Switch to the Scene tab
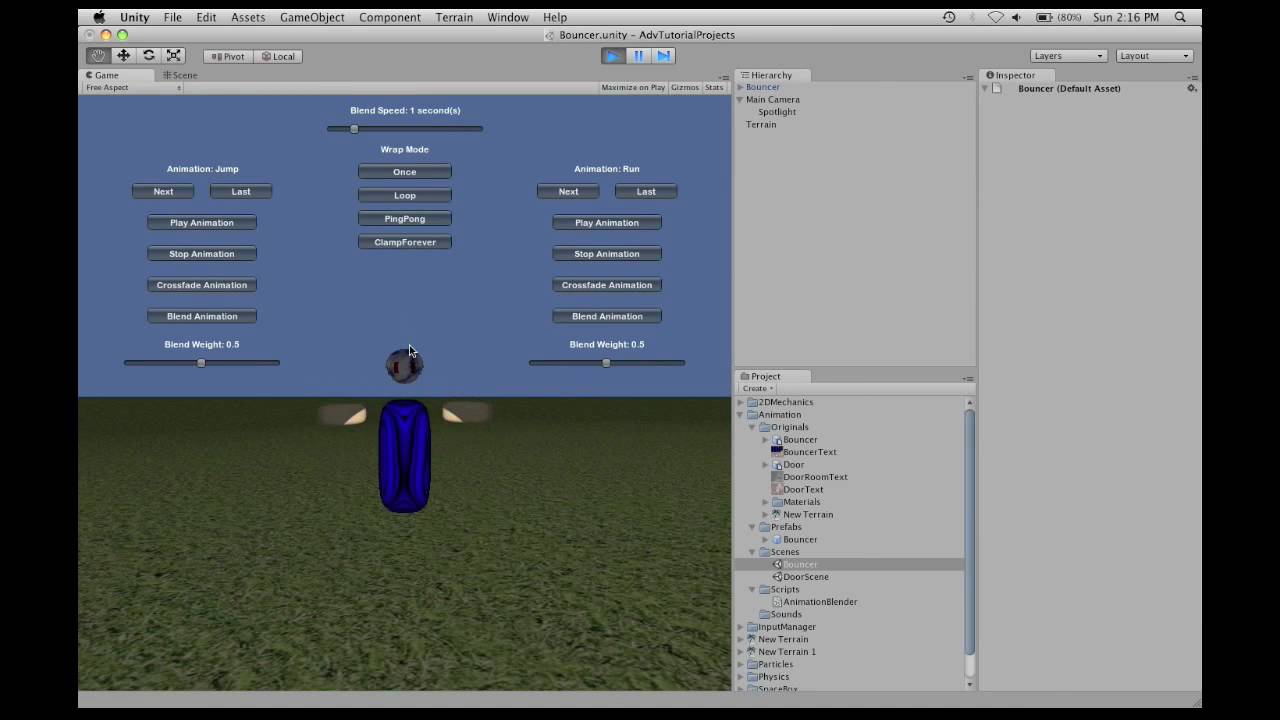Screen dimensions: 1280x720 click(180, 75)
